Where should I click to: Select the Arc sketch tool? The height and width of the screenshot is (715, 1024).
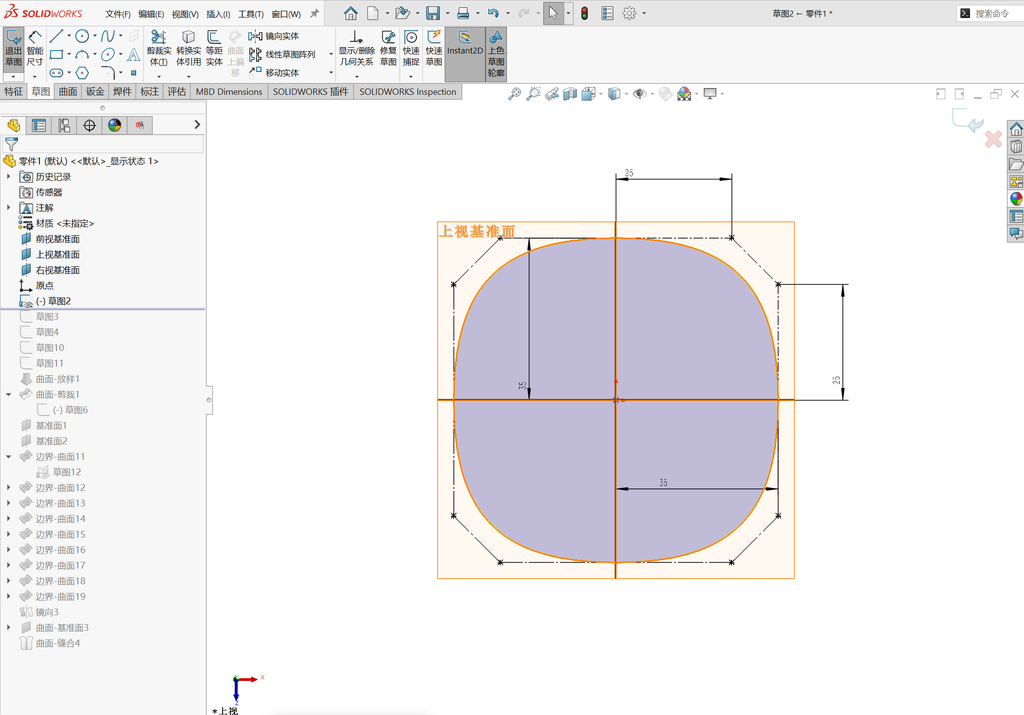tap(82, 54)
